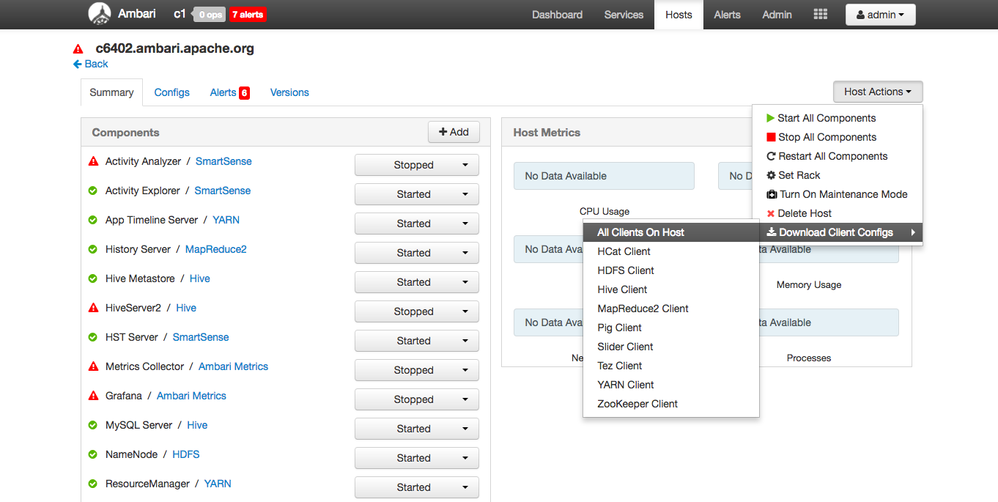Open Activity Explorer Started dropdown
Viewport: 998px width, 502px height.
(x=417, y=195)
